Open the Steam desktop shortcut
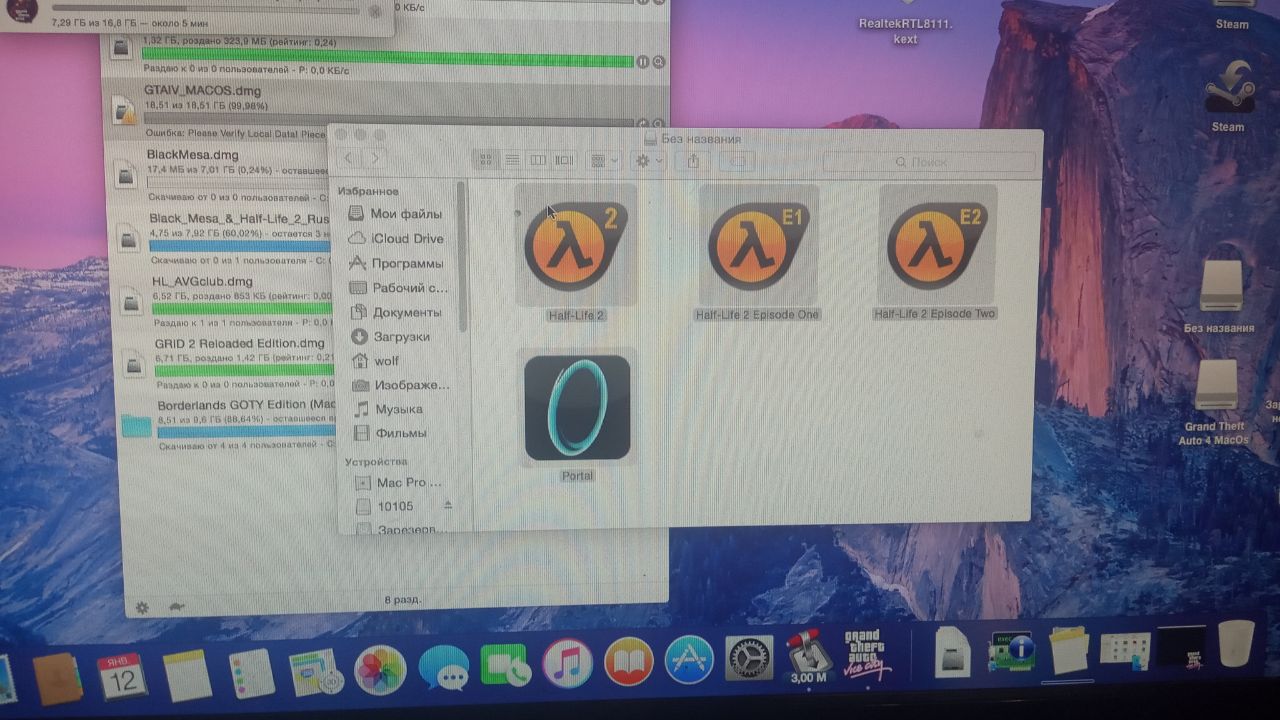Image resolution: width=1280 pixels, height=720 pixels. [x=1227, y=95]
